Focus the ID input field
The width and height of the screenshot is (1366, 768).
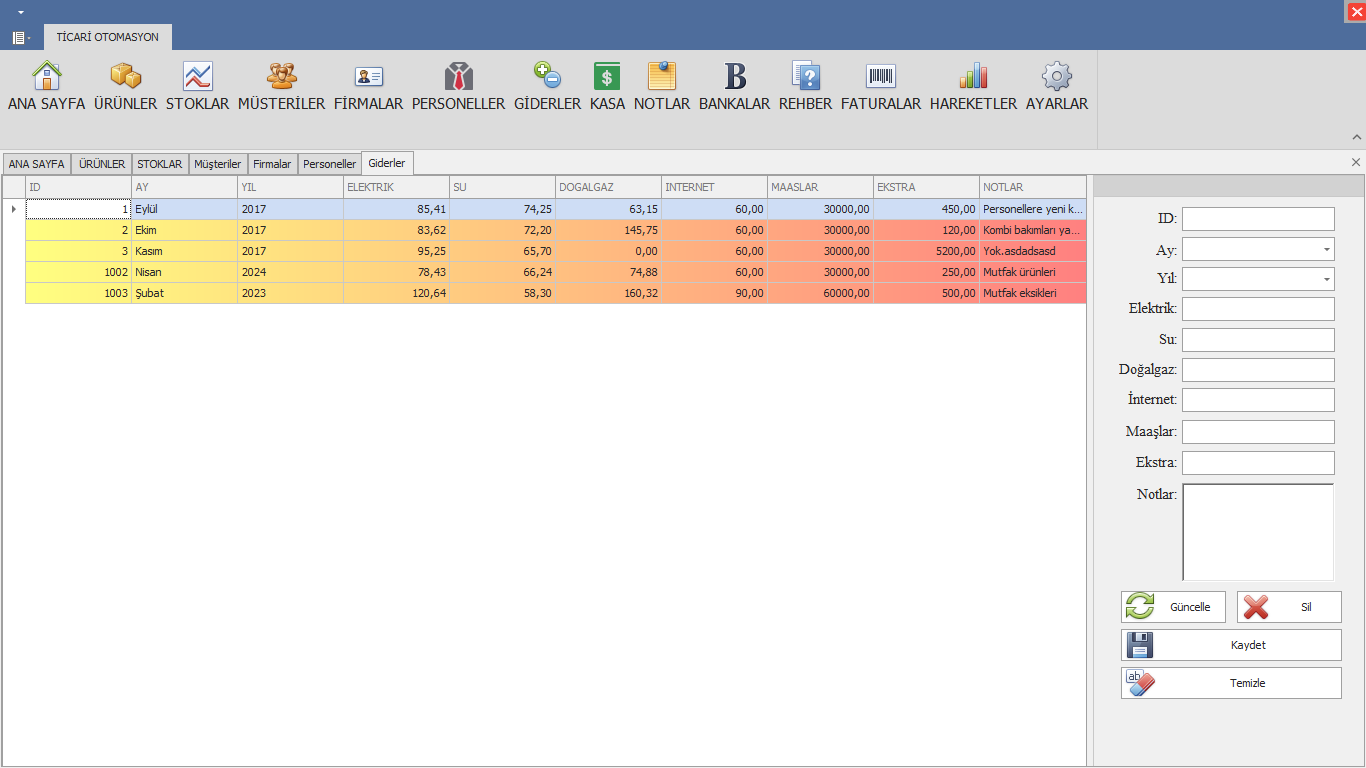click(1258, 219)
